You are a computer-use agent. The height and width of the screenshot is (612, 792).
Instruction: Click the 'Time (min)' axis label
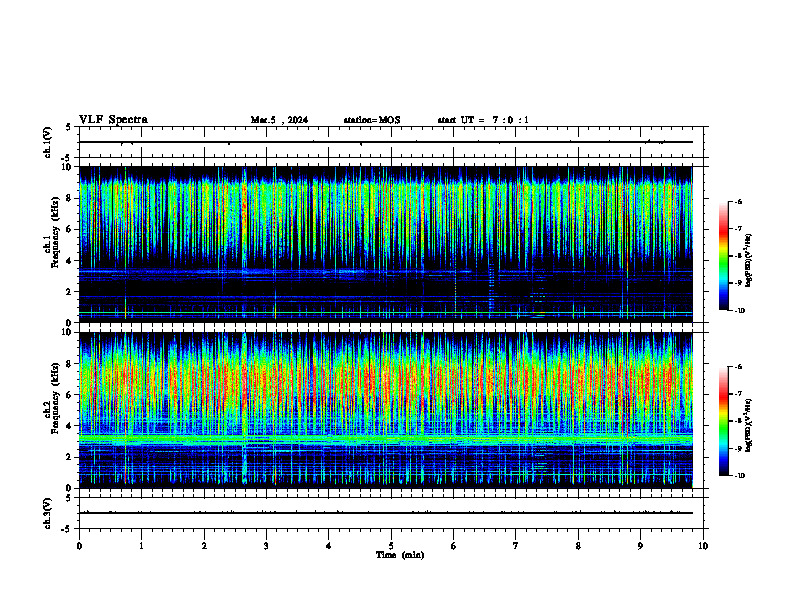point(400,555)
